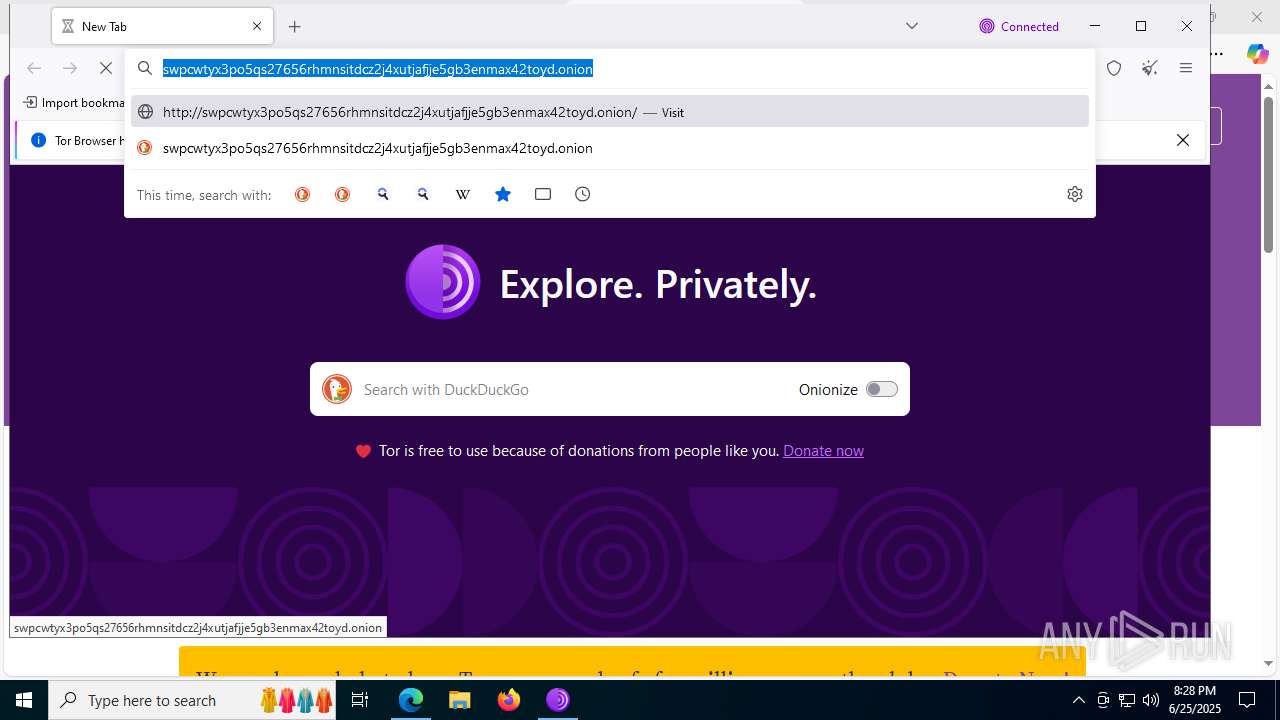This screenshot has height=720, width=1280.
Task: Open File Explorer from the taskbar
Action: [460, 700]
